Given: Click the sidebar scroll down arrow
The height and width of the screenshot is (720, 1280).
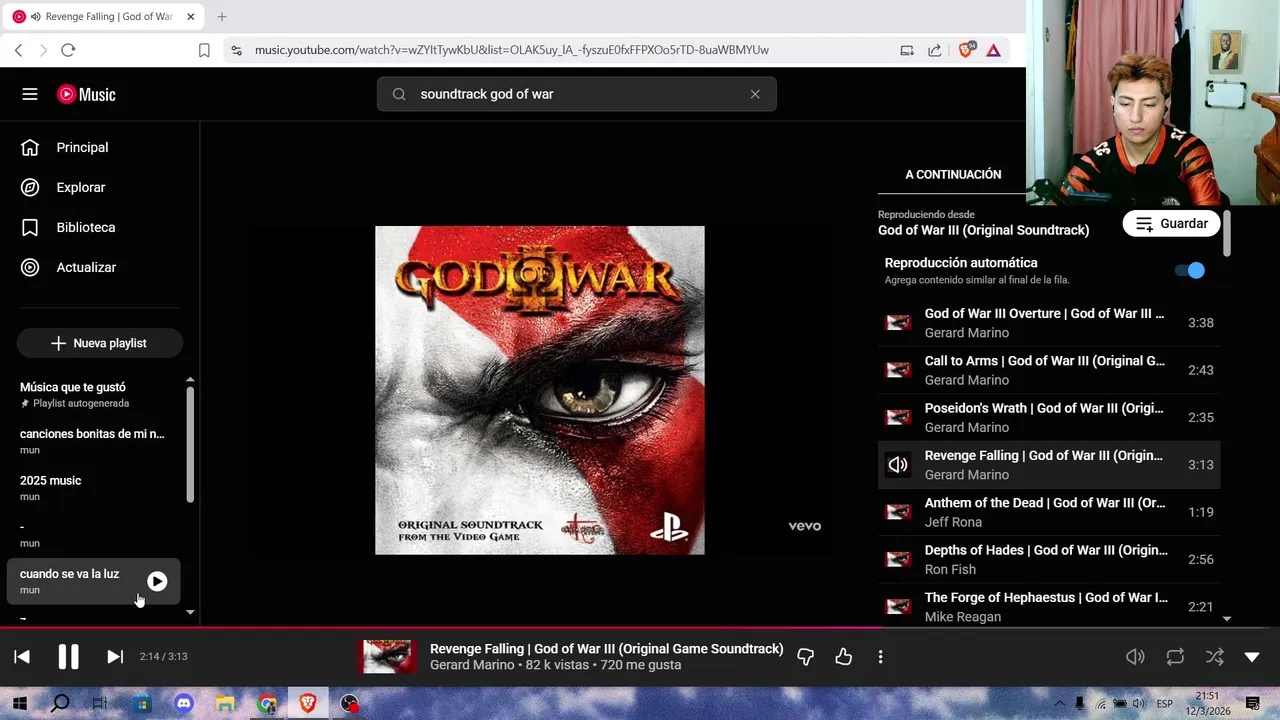Looking at the screenshot, I should pyautogui.click(x=189, y=612).
